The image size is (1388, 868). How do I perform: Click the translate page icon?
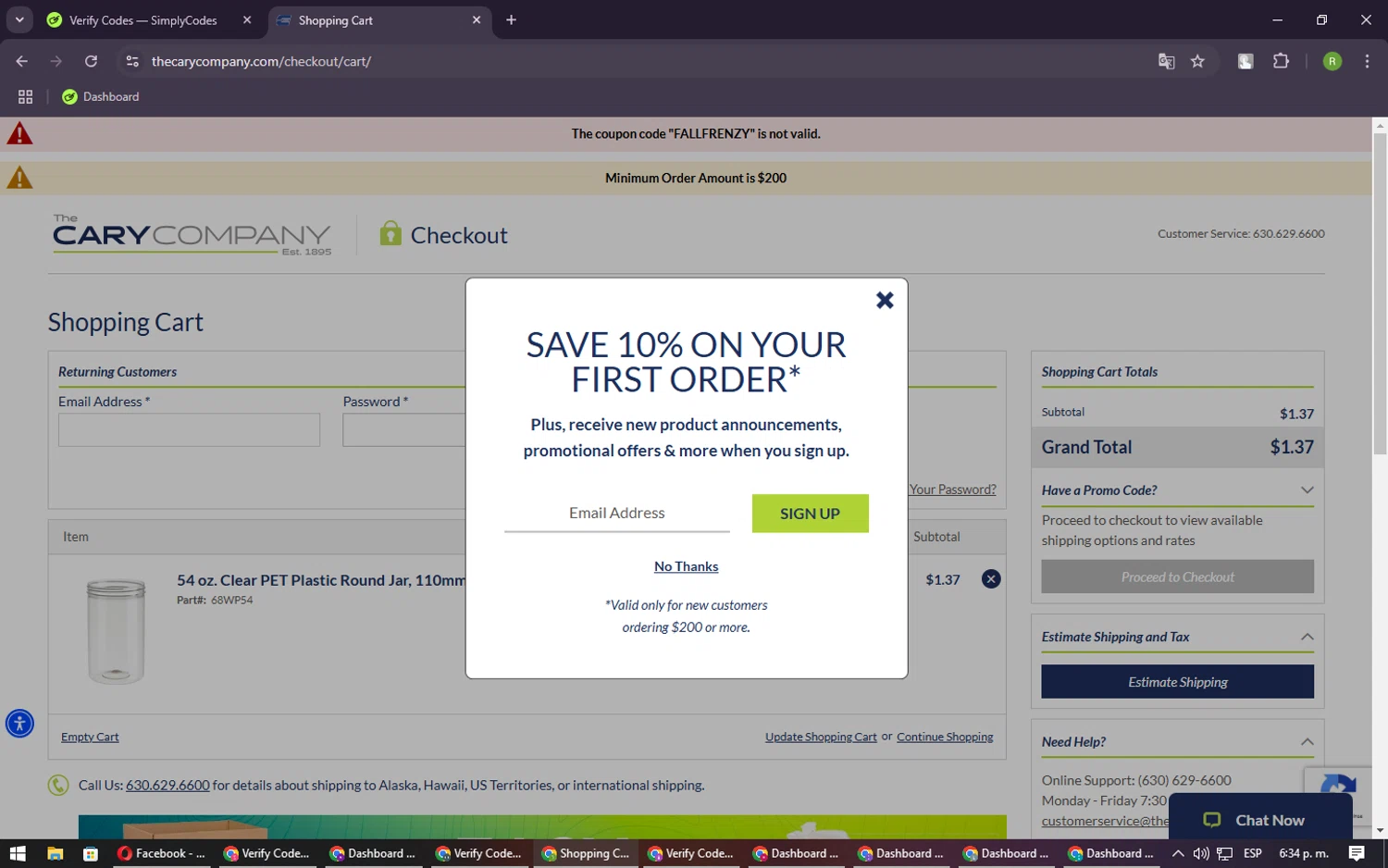tap(1166, 61)
